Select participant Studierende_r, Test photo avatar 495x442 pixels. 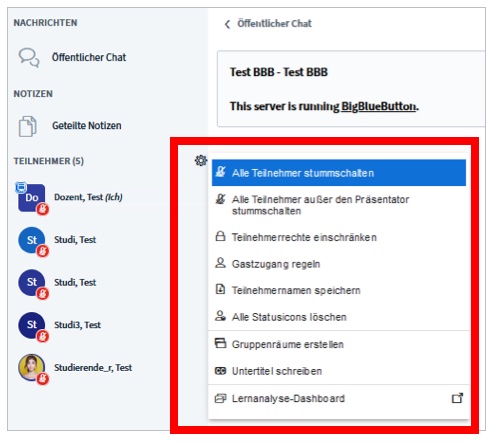tap(32, 367)
